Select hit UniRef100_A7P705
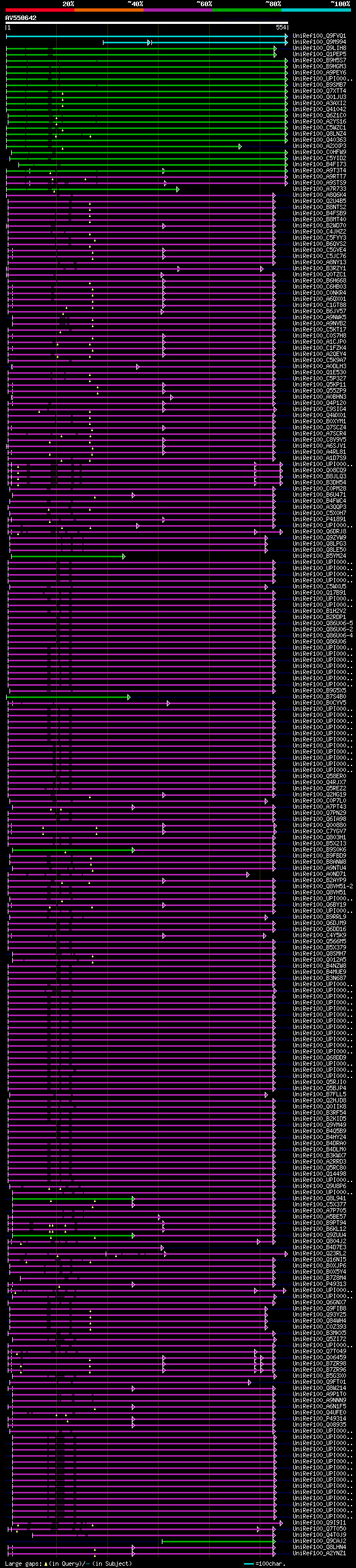This screenshot has height=1568, width=356. click(x=319, y=1211)
